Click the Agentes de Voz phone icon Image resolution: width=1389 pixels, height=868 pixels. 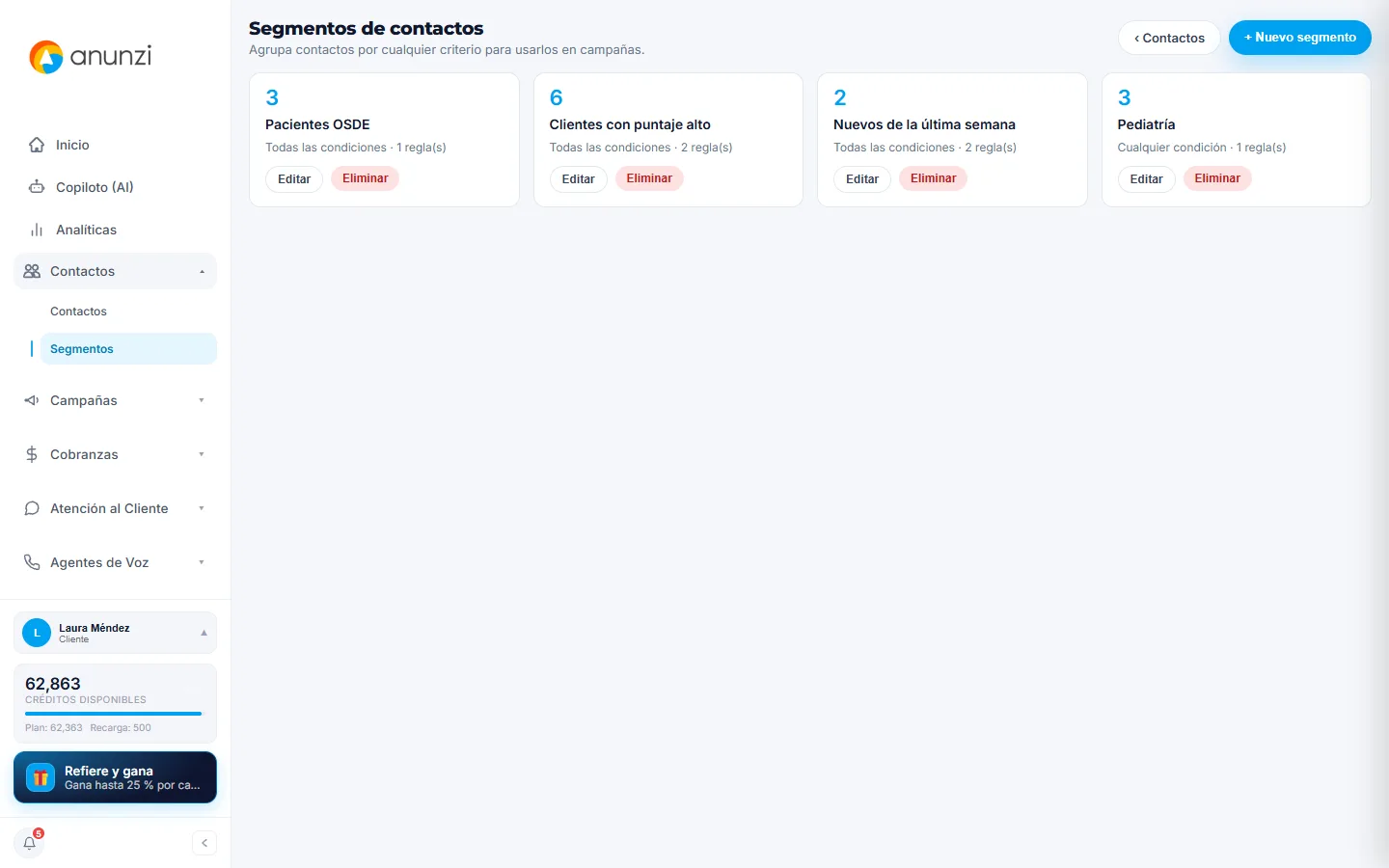click(32, 562)
